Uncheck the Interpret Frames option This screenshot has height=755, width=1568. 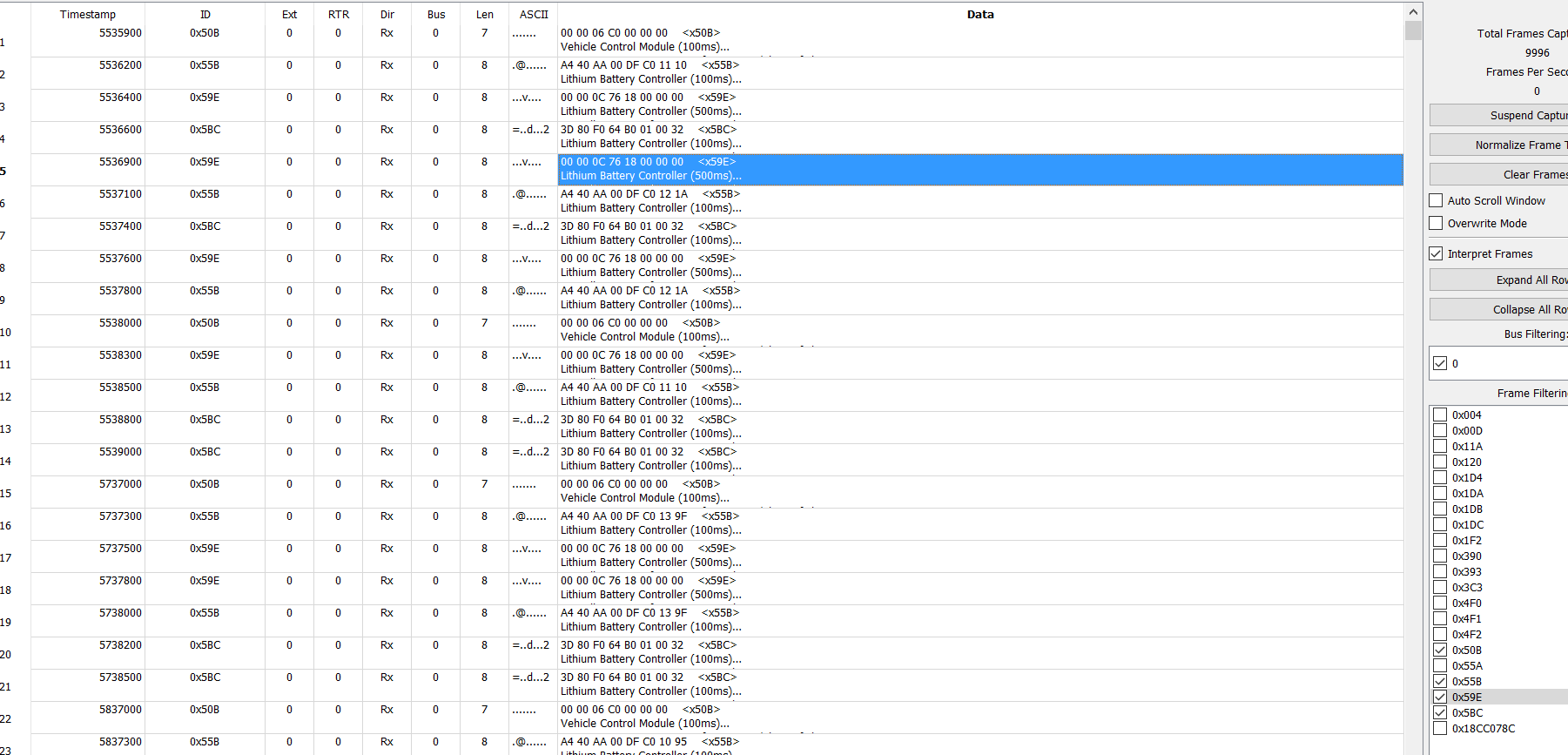coord(1437,254)
